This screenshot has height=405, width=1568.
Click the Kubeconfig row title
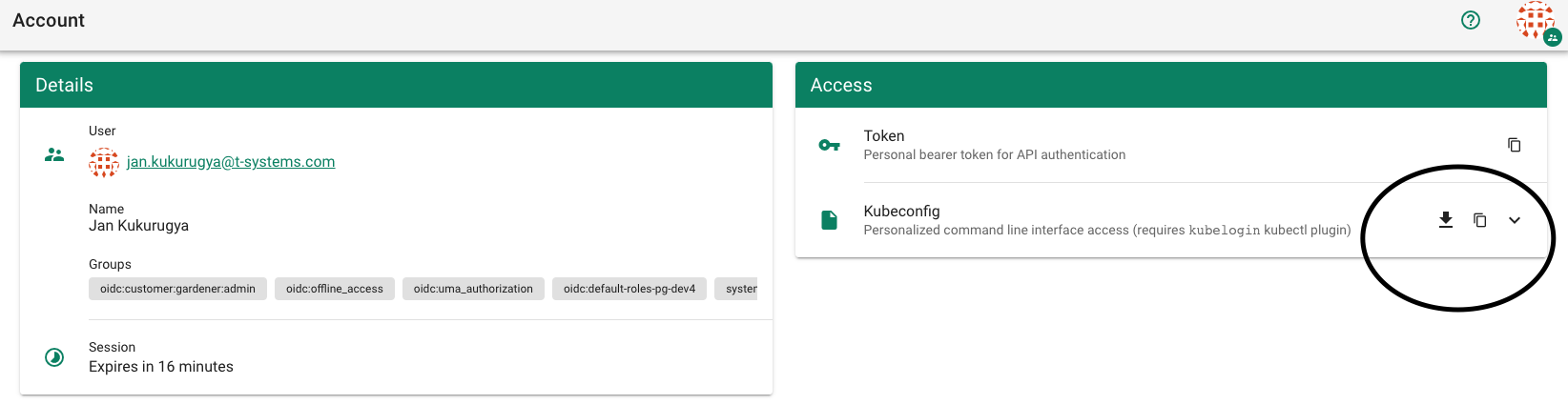901,212
